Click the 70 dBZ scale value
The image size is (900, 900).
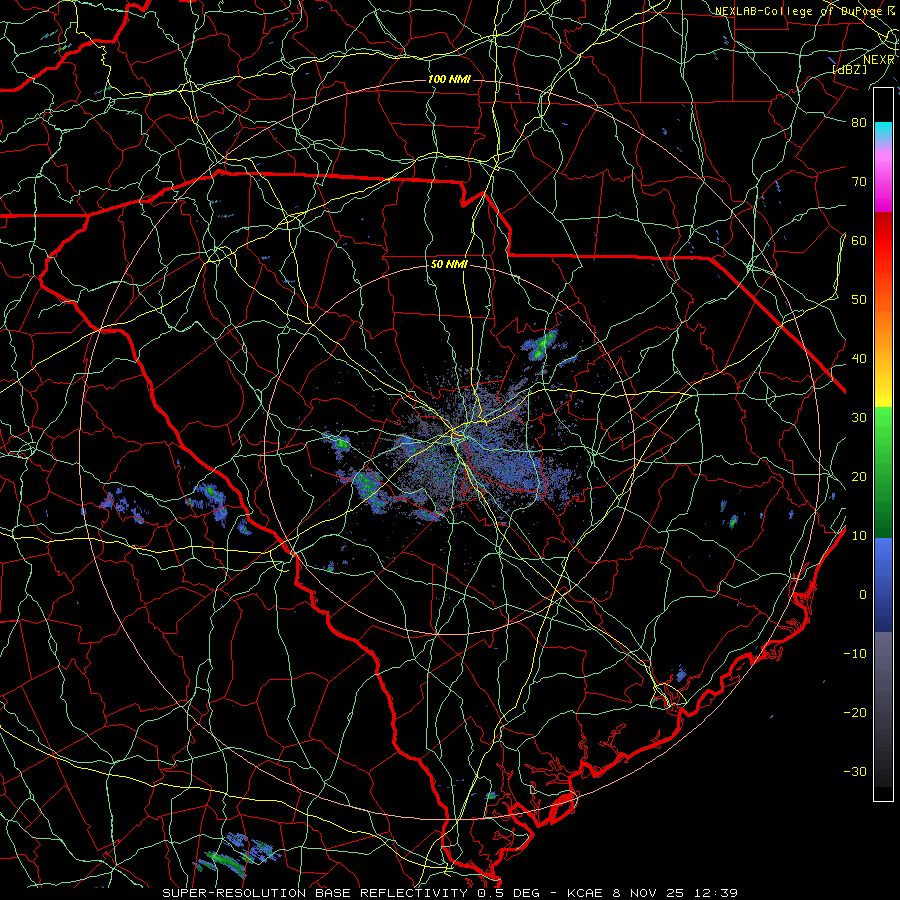tap(859, 181)
